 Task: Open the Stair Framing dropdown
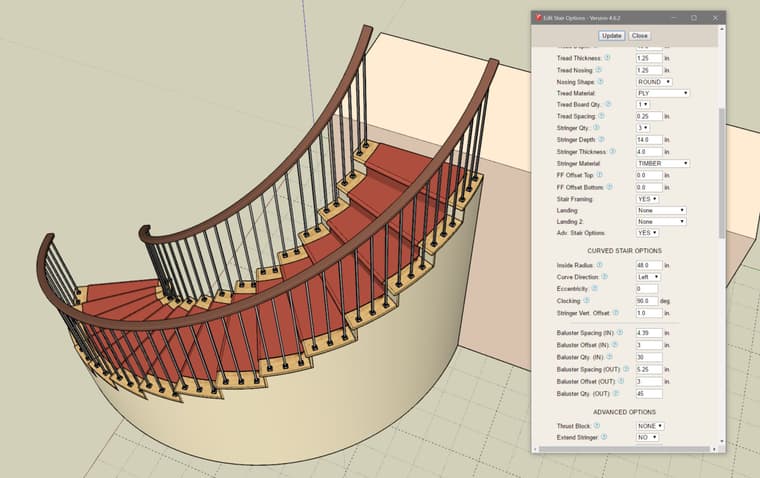click(x=647, y=199)
